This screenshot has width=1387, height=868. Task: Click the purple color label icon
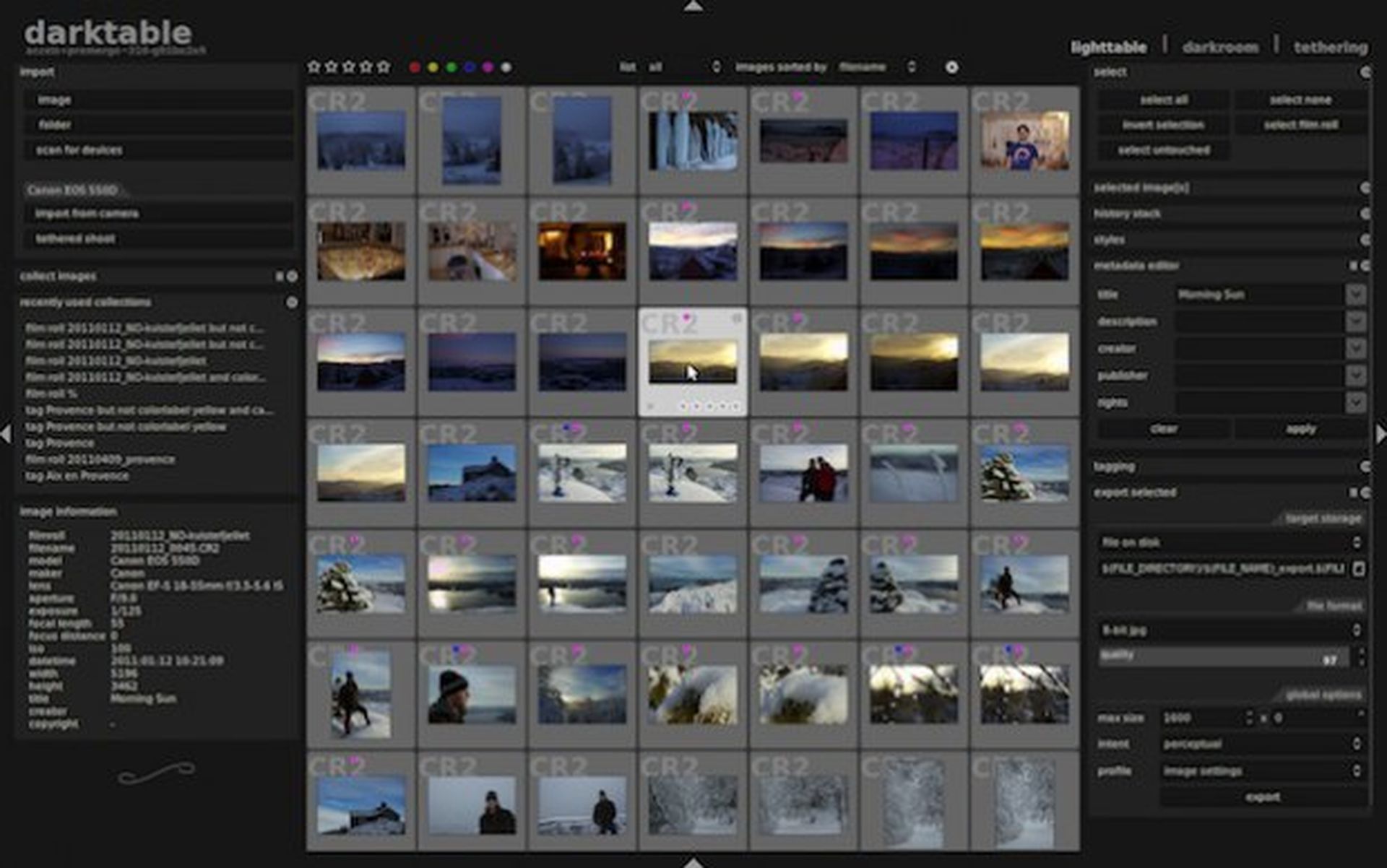click(x=488, y=67)
